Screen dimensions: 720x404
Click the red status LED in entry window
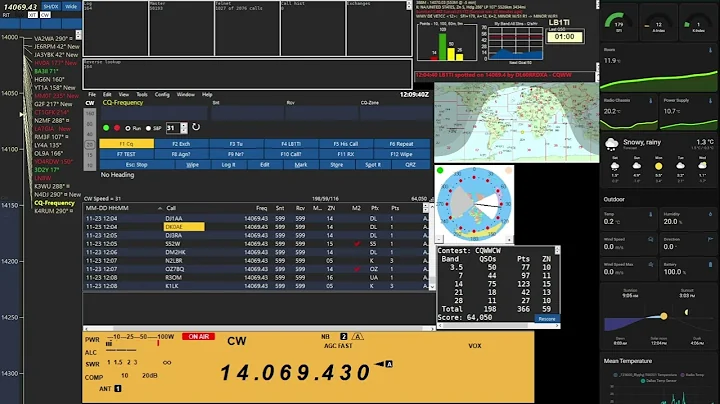(117, 128)
